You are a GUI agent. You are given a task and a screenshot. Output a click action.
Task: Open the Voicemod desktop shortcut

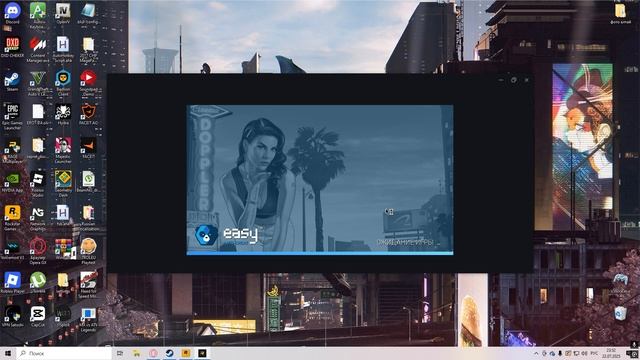pyautogui.click(x=12, y=249)
